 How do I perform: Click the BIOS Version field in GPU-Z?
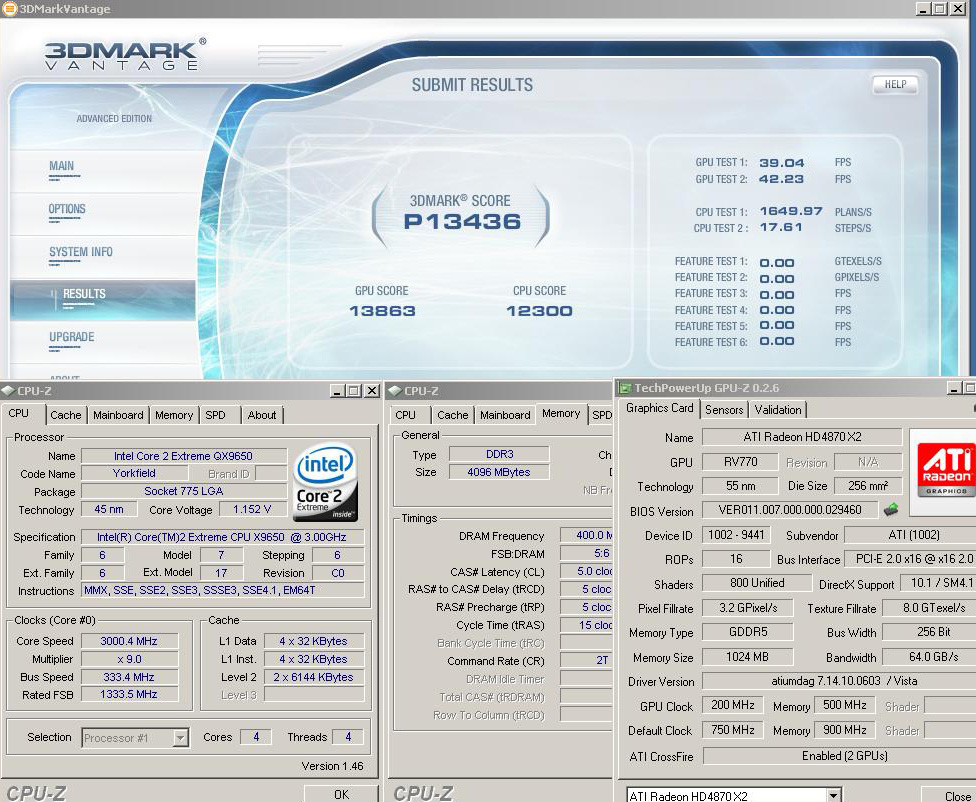(789, 510)
